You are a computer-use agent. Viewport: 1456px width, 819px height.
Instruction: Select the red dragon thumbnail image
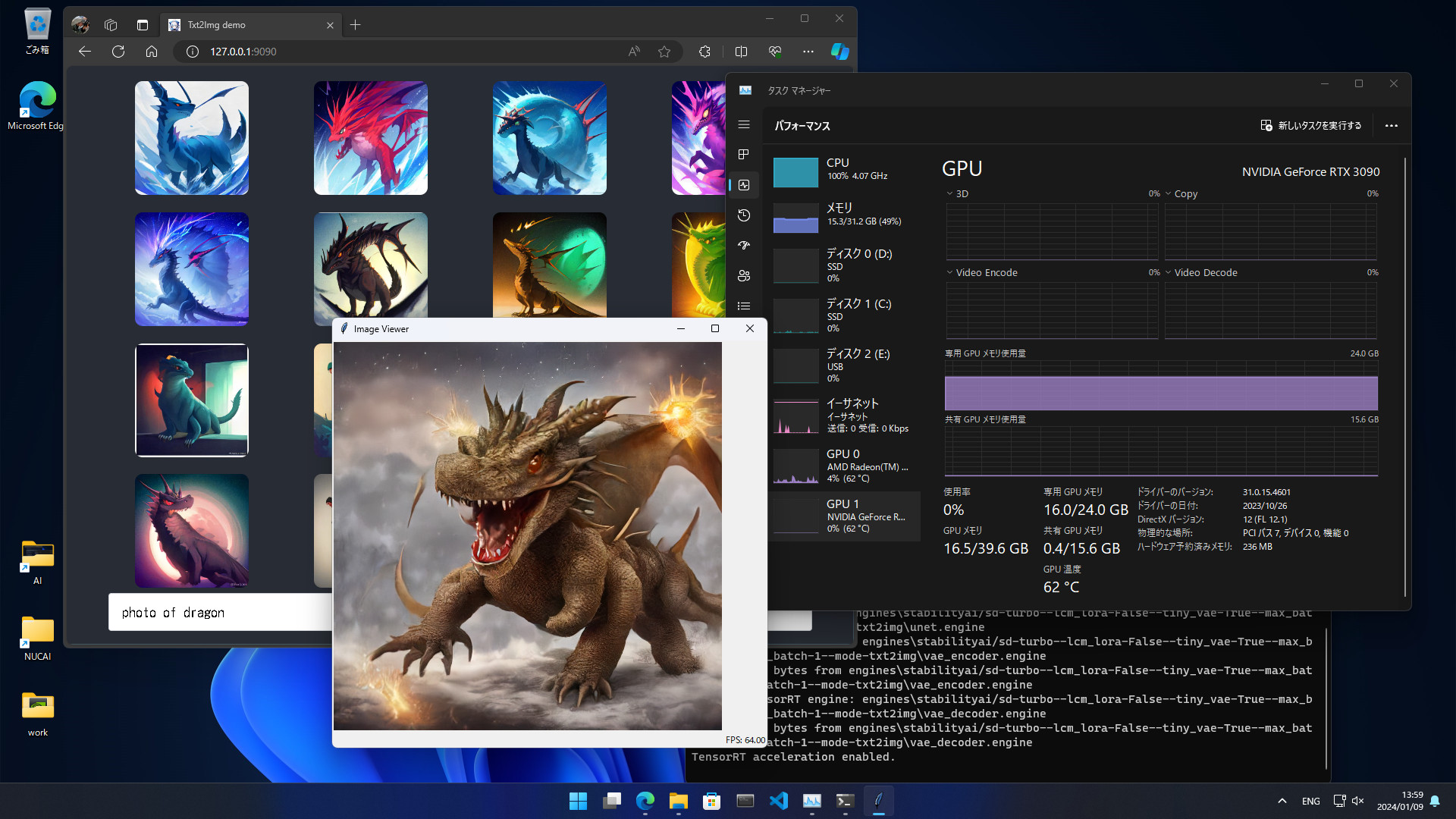coord(371,138)
